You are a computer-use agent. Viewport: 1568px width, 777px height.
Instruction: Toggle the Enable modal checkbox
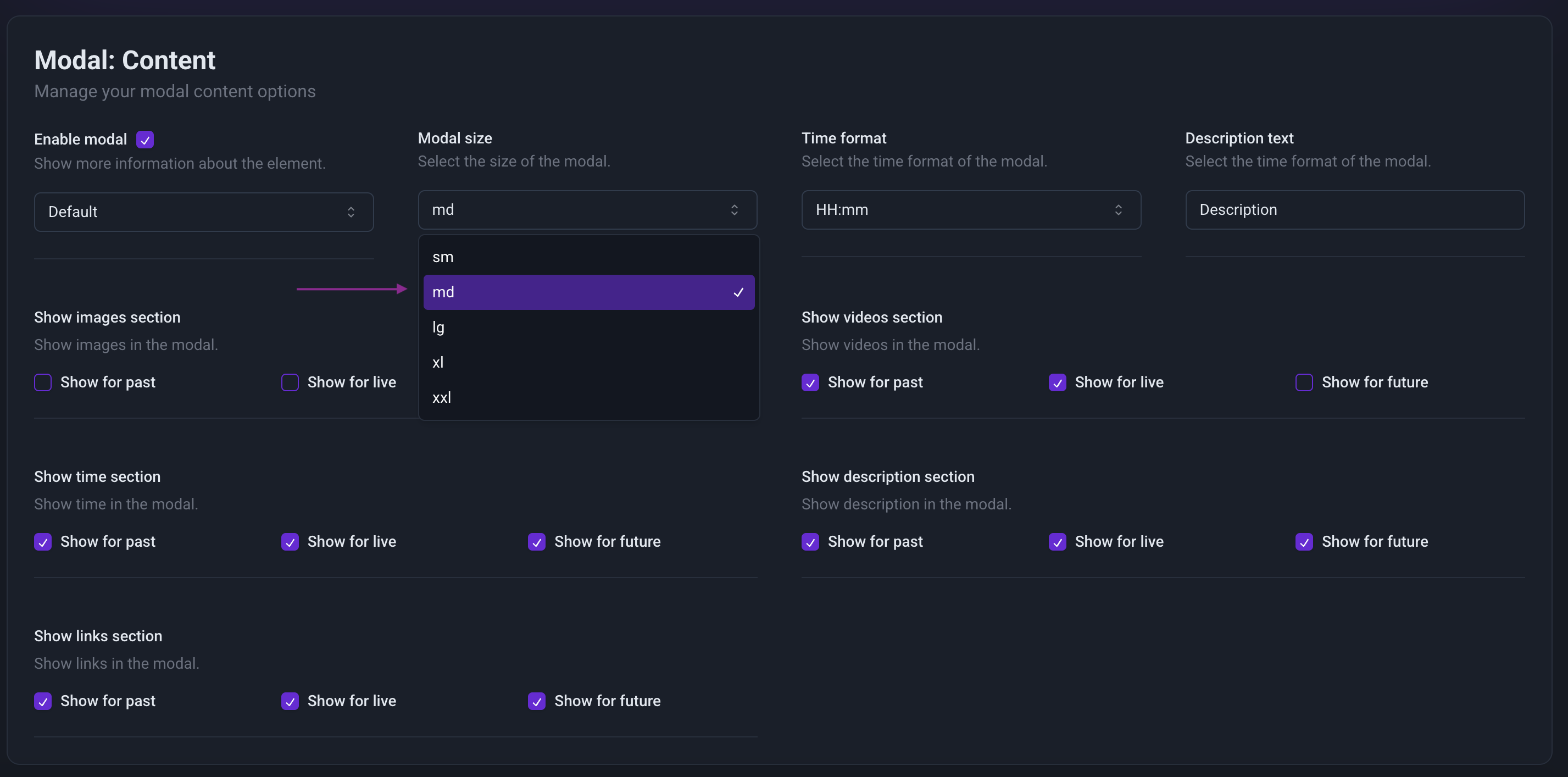tap(145, 140)
